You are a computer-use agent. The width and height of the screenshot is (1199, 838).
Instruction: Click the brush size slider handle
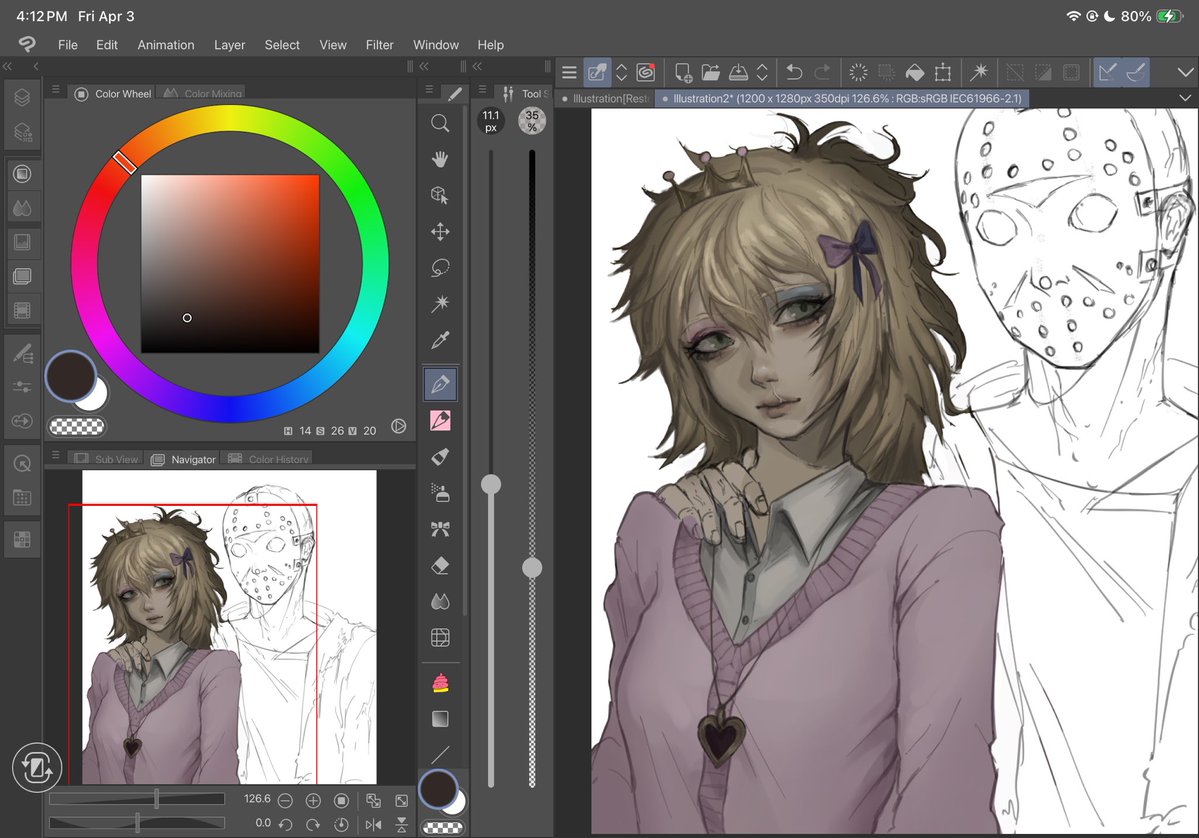(x=491, y=484)
